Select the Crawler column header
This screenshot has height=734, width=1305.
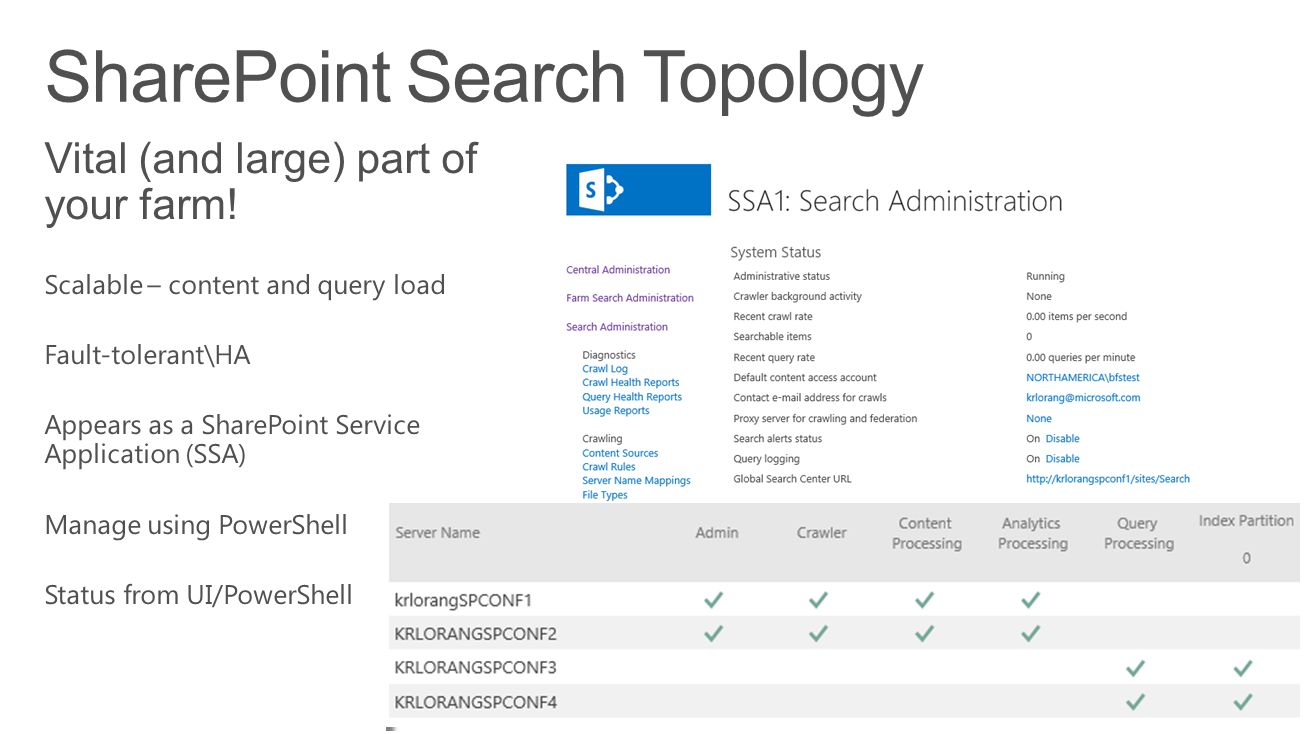pyautogui.click(x=822, y=533)
